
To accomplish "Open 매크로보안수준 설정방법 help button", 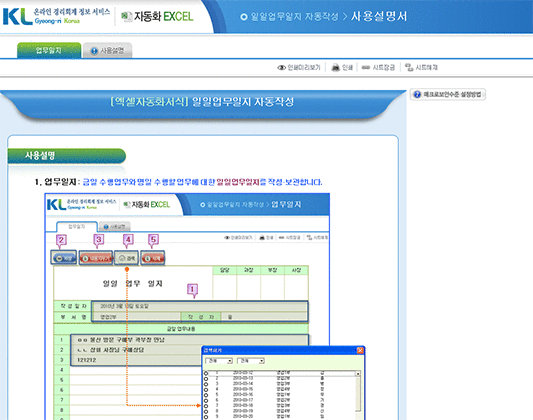I will click(x=448, y=94).
